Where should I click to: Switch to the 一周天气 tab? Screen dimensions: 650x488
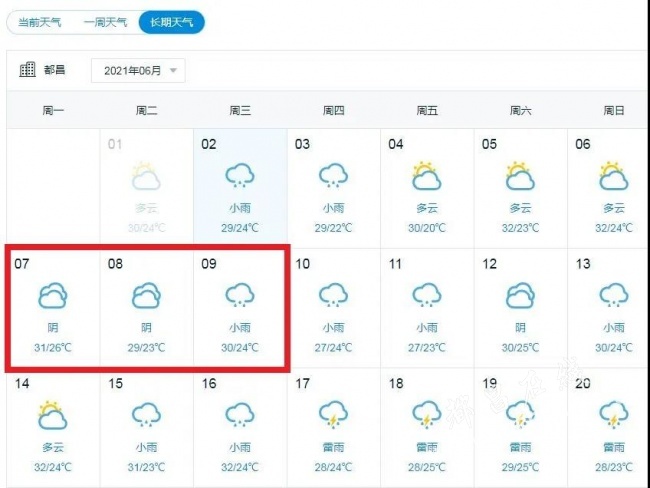pos(105,22)
